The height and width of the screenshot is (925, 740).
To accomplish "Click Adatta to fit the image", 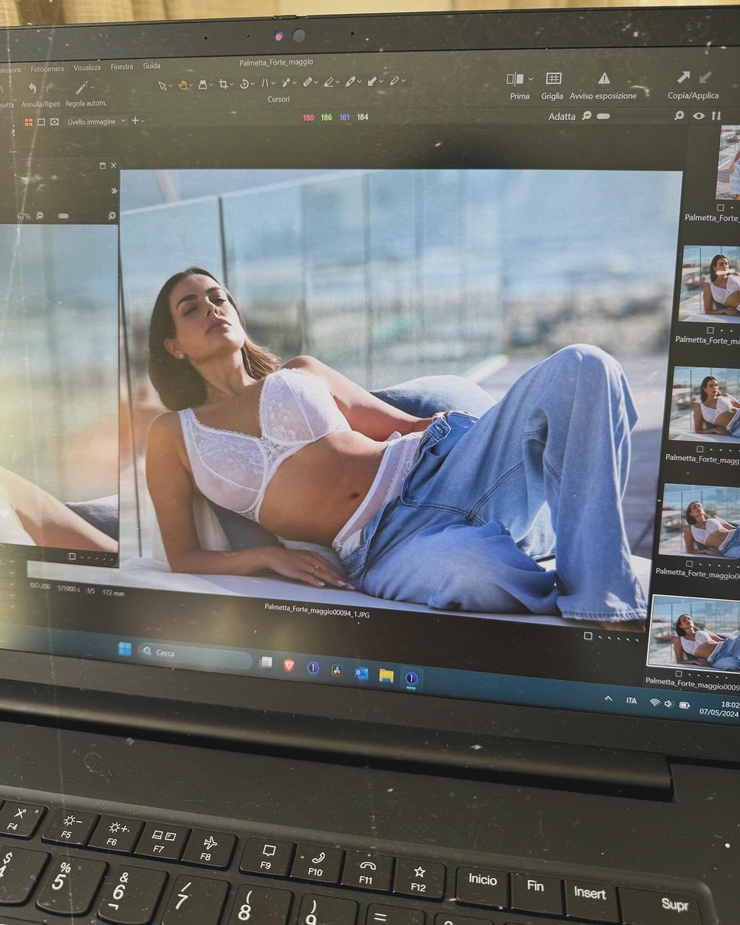I will (x=562, y=117).
